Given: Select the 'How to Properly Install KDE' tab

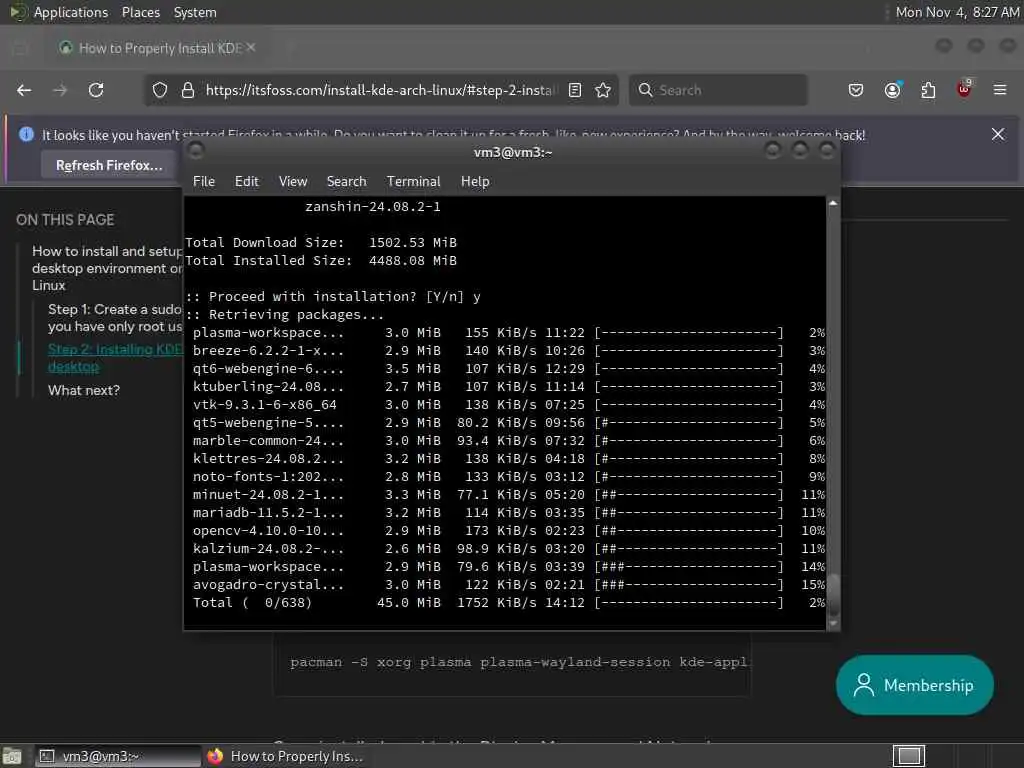Looking at the screenshot, I should click(156, 48).
